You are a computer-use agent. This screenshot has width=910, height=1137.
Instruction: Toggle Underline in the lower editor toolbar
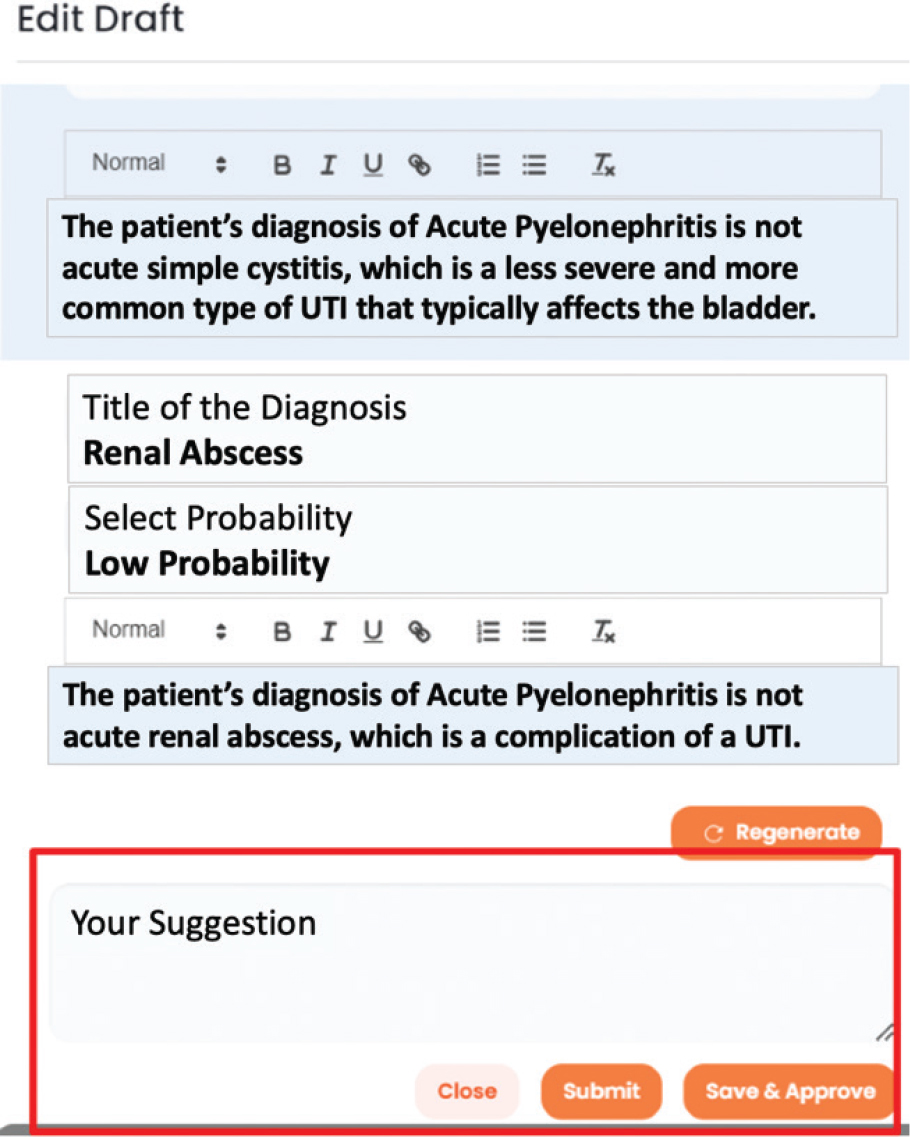coord(373,632)
